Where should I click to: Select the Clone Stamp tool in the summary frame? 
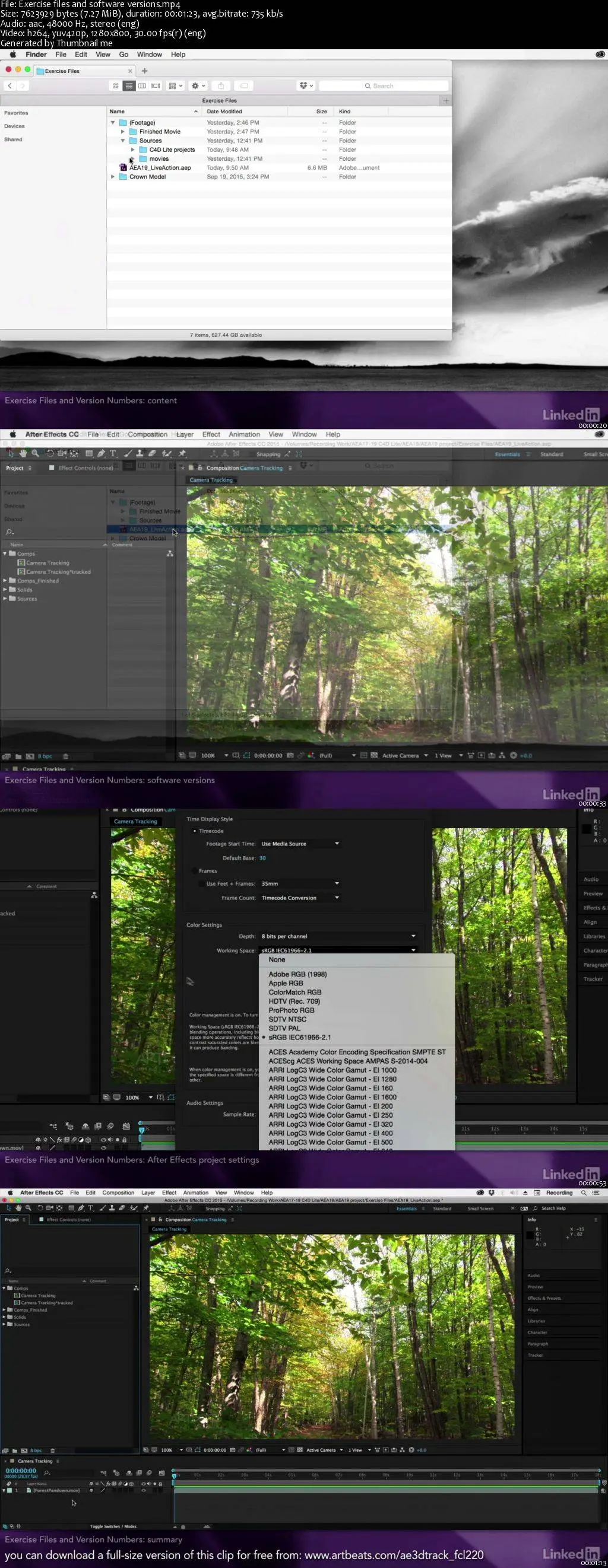tap(112, 1208)
